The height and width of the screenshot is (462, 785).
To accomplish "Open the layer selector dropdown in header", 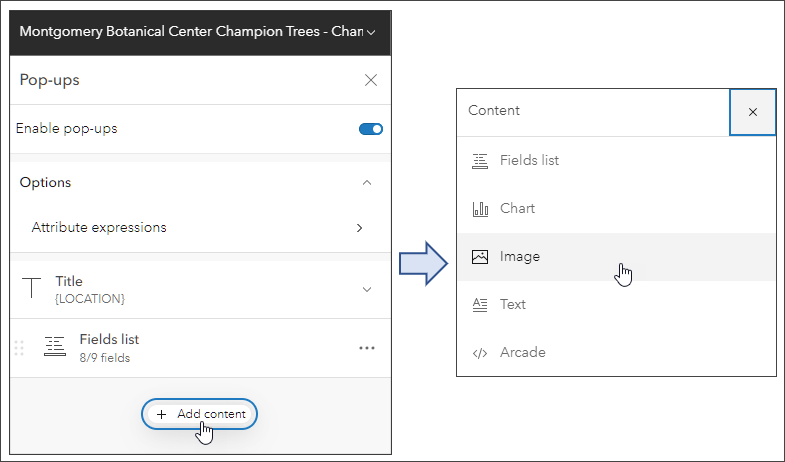I will [371, 33].
